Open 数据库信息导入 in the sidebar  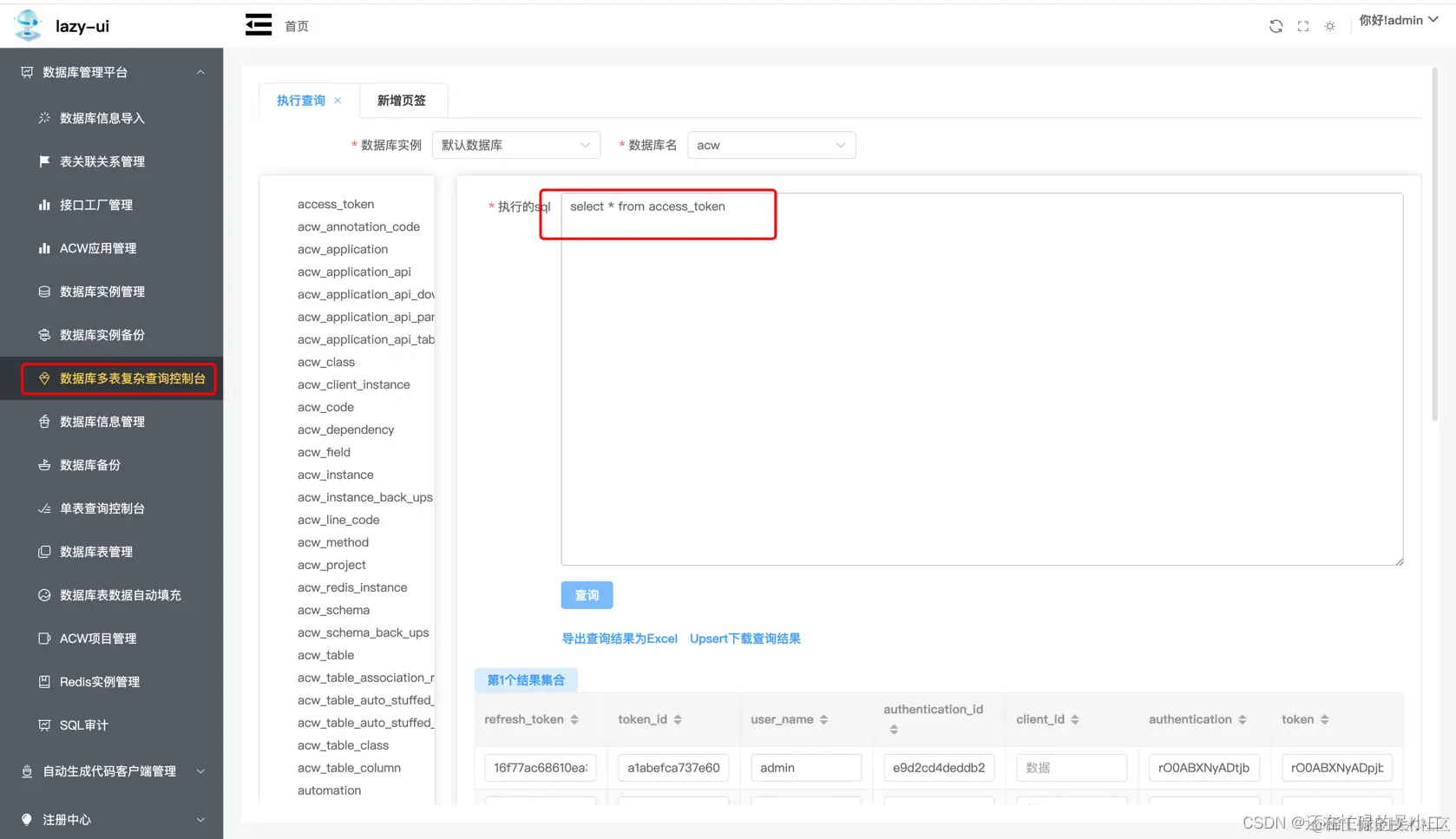(x=102, y=118)
